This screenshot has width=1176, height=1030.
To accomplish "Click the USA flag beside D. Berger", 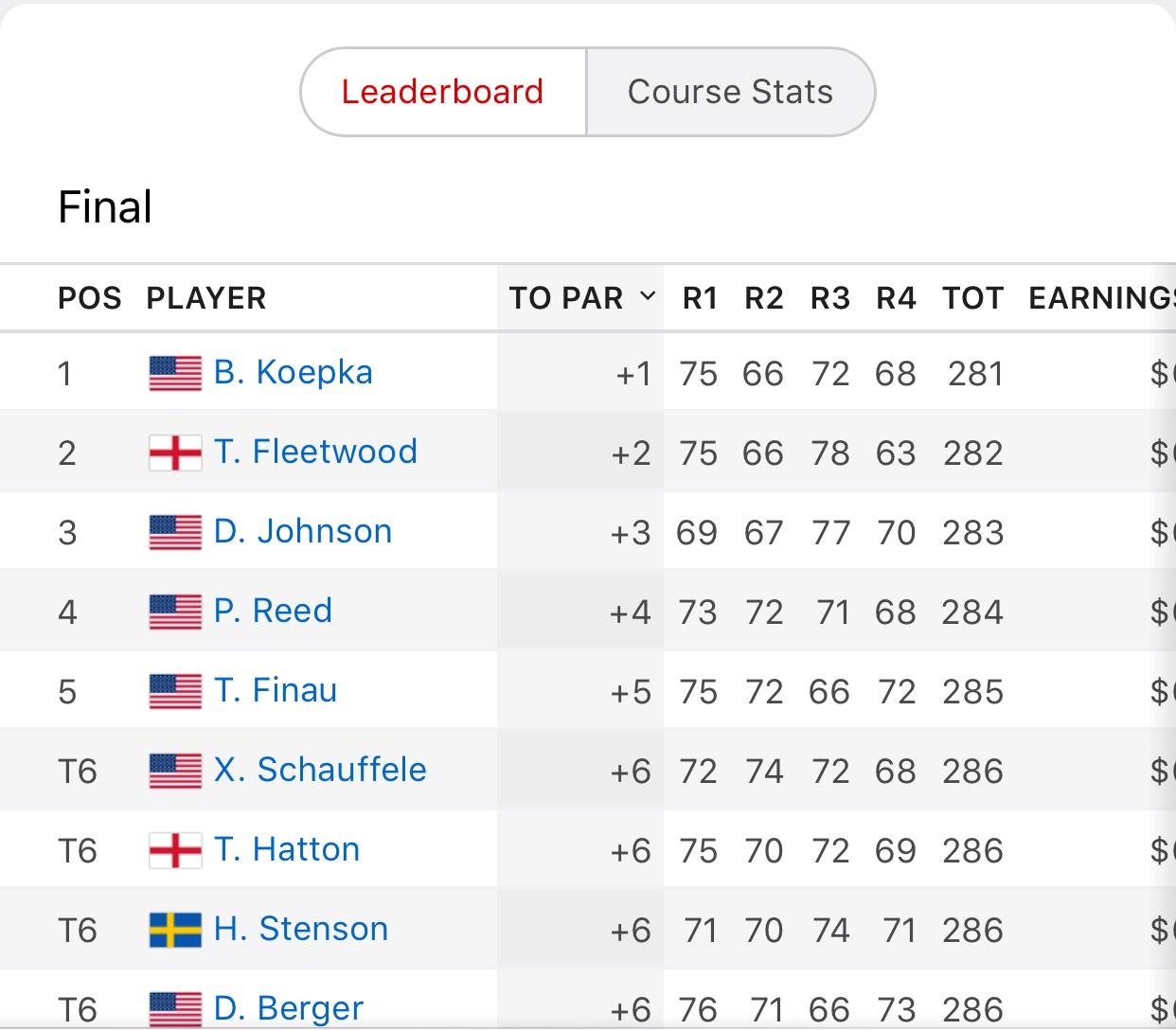I will 174,1007.
